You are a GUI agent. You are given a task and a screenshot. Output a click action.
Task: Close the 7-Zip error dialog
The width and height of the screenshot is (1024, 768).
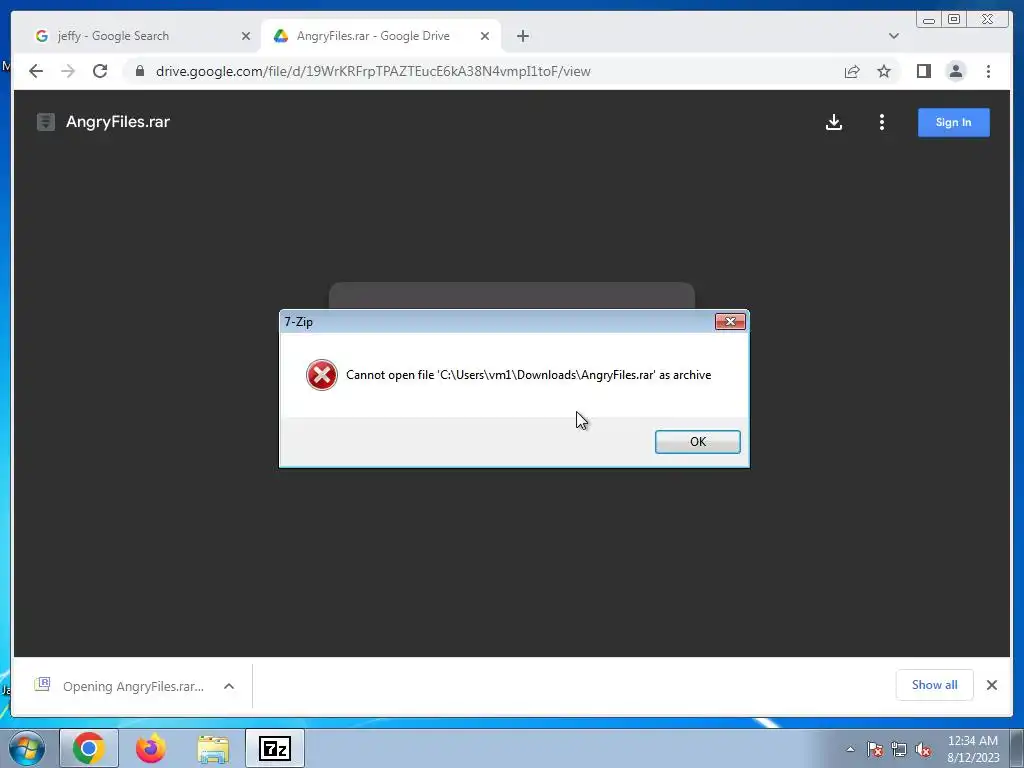point(729,321)
